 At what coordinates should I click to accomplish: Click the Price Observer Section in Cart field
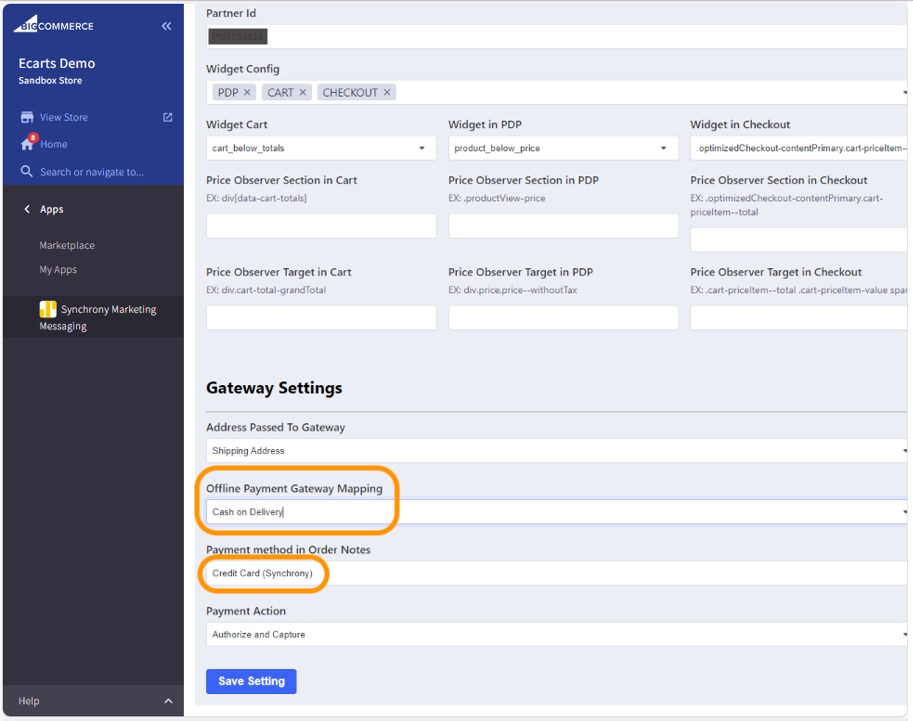click(x=320, y=226)
